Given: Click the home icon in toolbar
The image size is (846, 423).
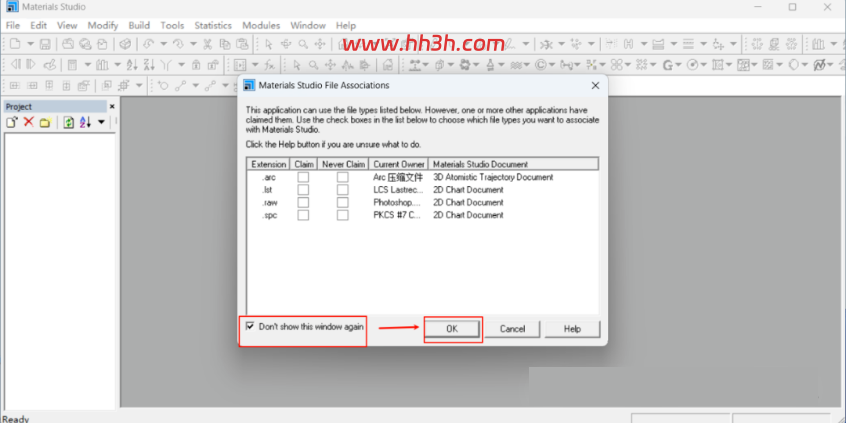Looking at the screenshot, I should pyautogui.click(x=387, y=65).
